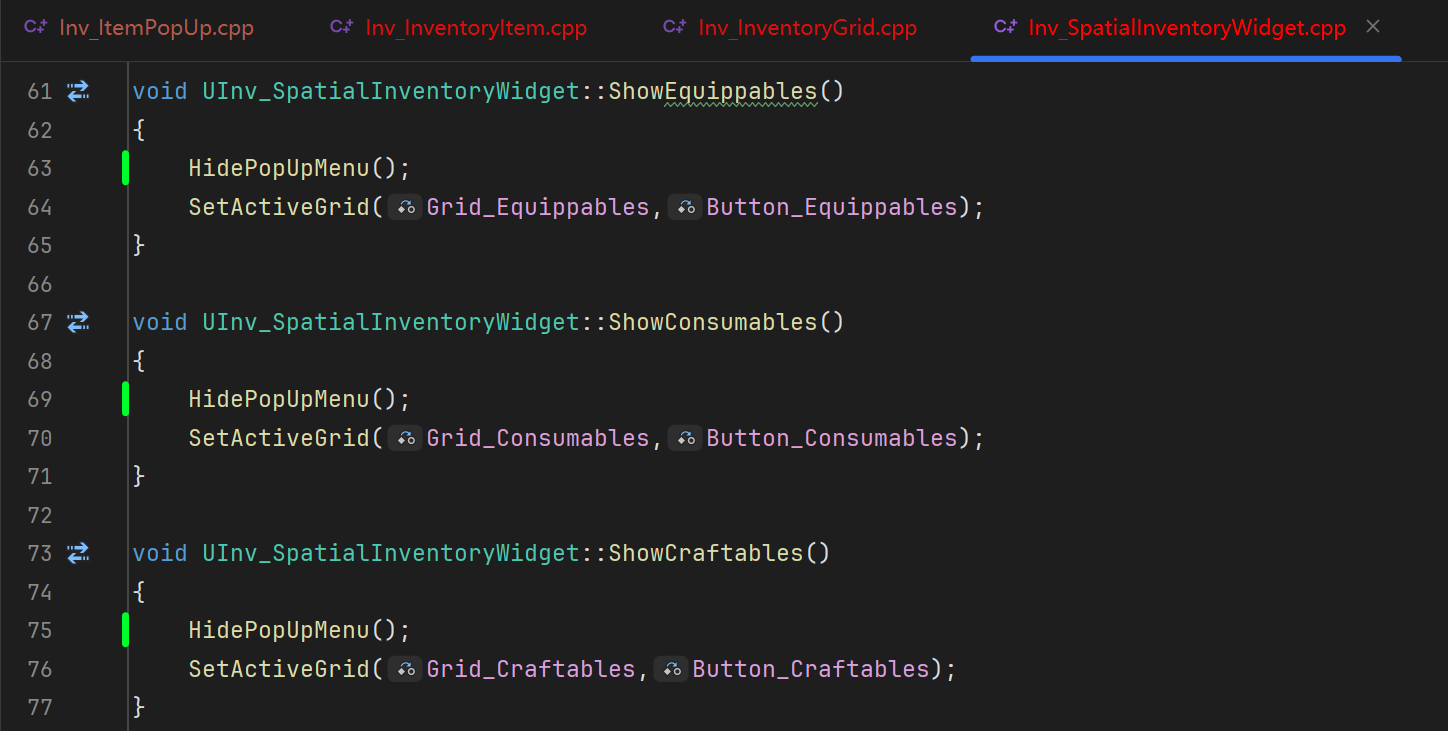
Task: Click the blueprint hint icon before Grid_Equippables
Action: coord(405,207)
